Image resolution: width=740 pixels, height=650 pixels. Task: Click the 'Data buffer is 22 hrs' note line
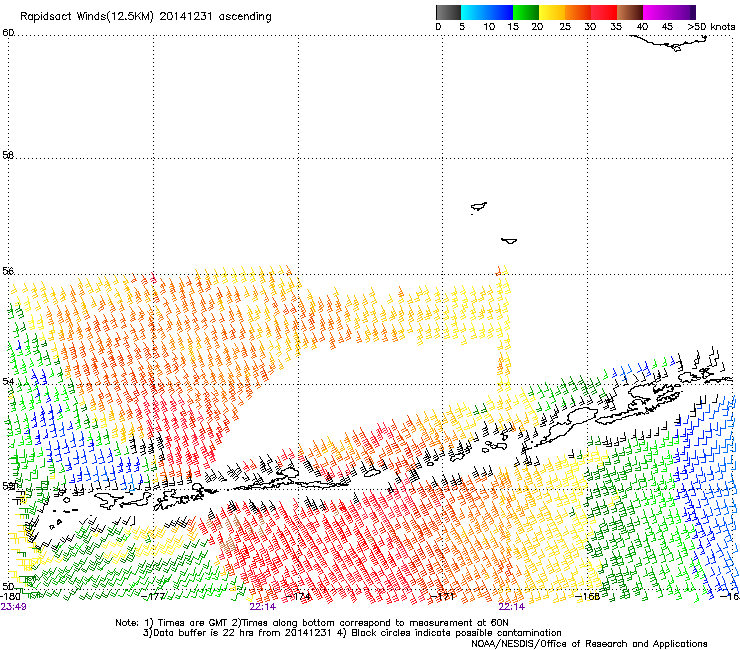click(x=352, y=633)
